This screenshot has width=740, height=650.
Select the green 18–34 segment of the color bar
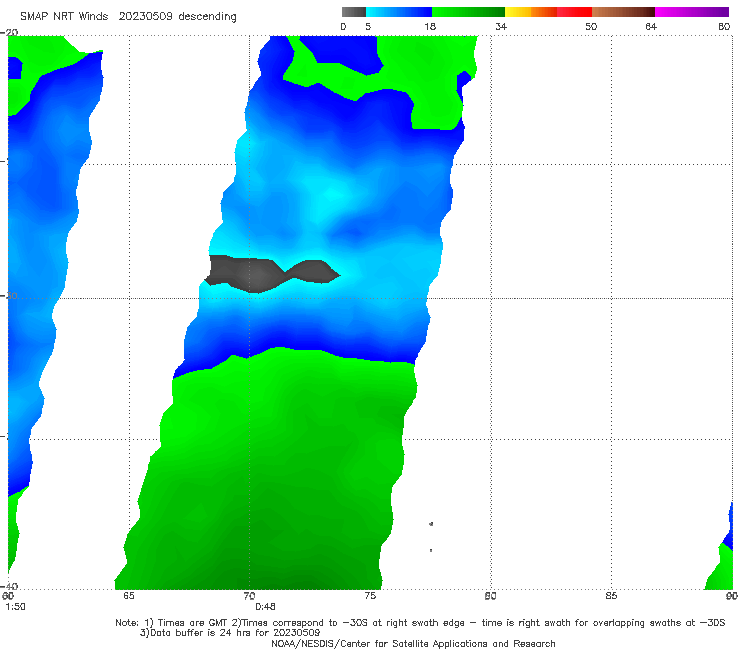click(468, 12)
